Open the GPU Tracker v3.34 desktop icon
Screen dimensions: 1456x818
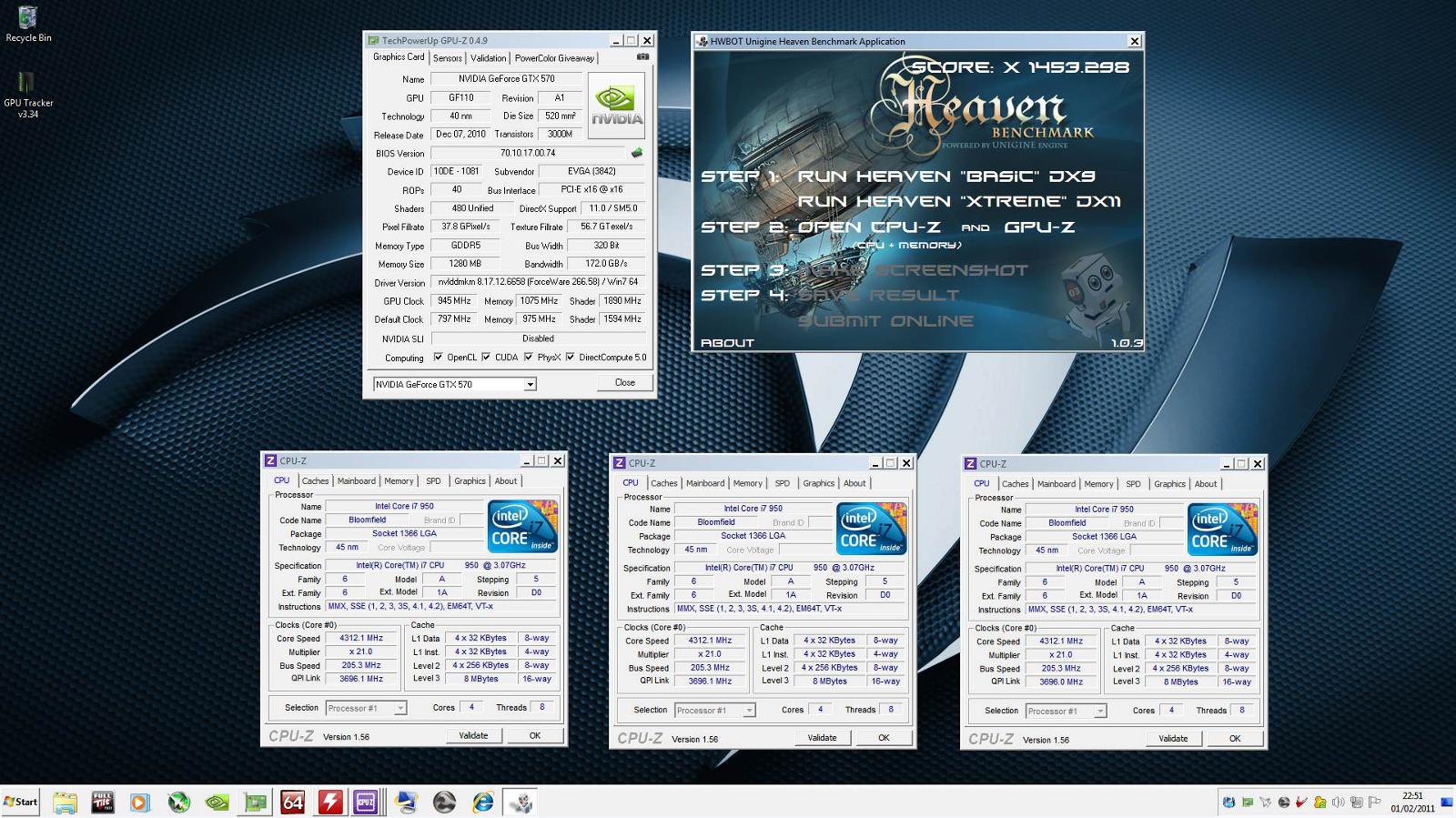(28, 95)
